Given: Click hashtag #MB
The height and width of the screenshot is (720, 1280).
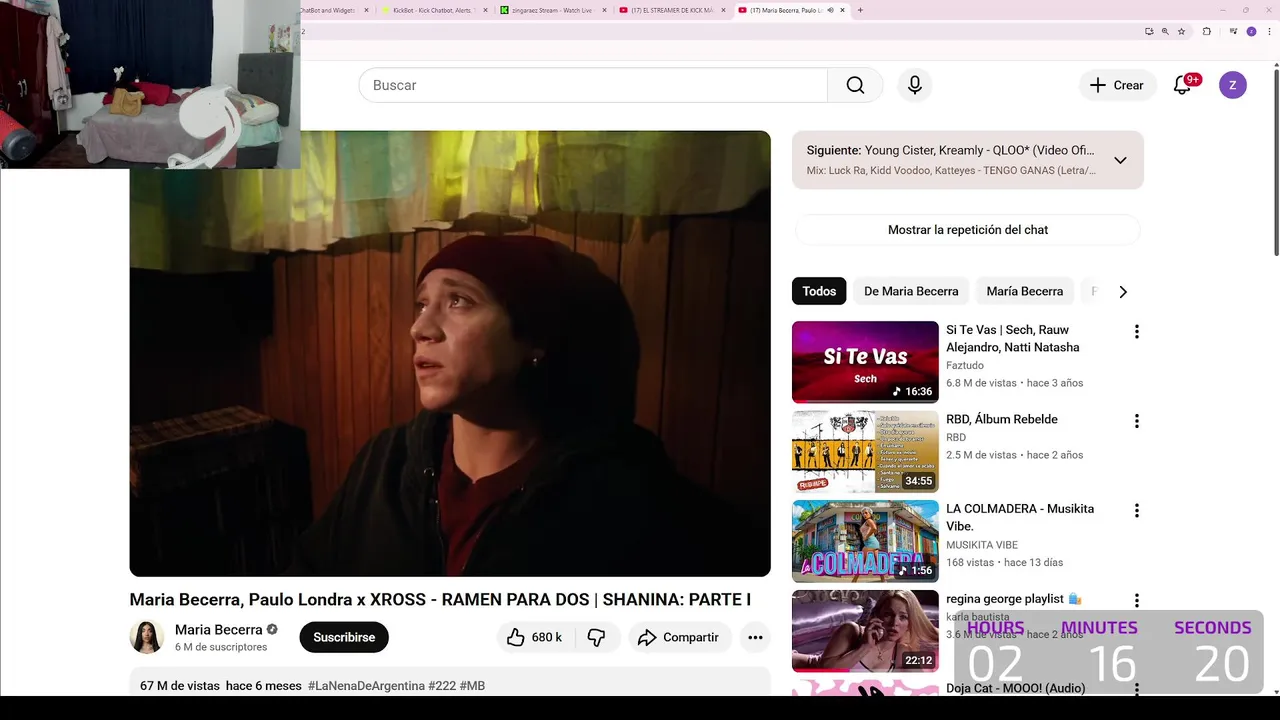Looking at the screenshot, I should pos(472,686).
